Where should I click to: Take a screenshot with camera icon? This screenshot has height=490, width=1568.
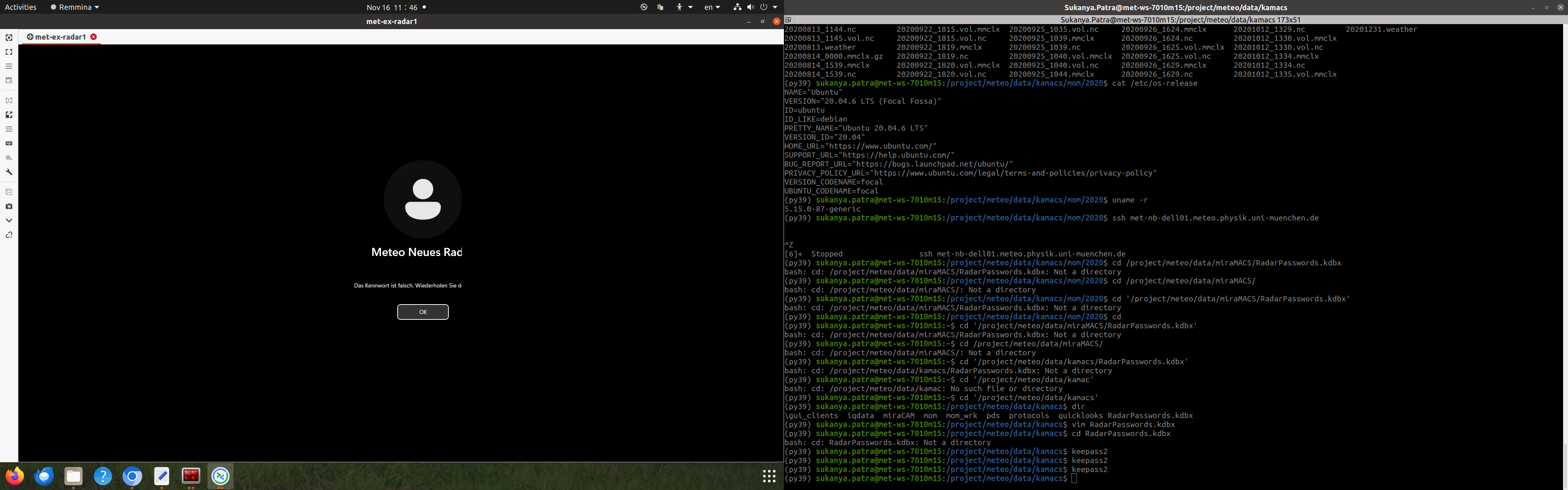[x=9, y=206]
